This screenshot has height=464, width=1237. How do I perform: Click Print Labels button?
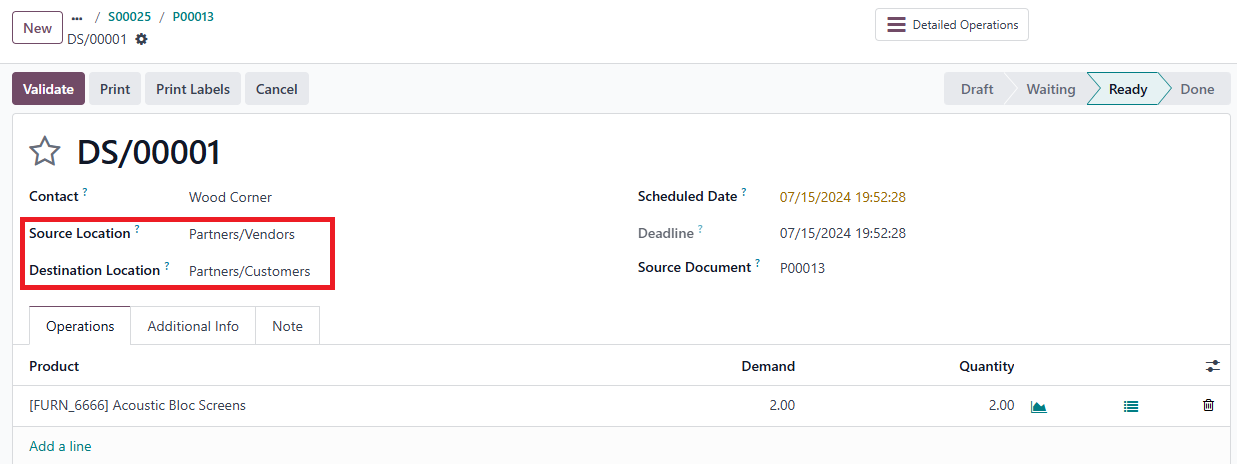[x=193, y=89]
